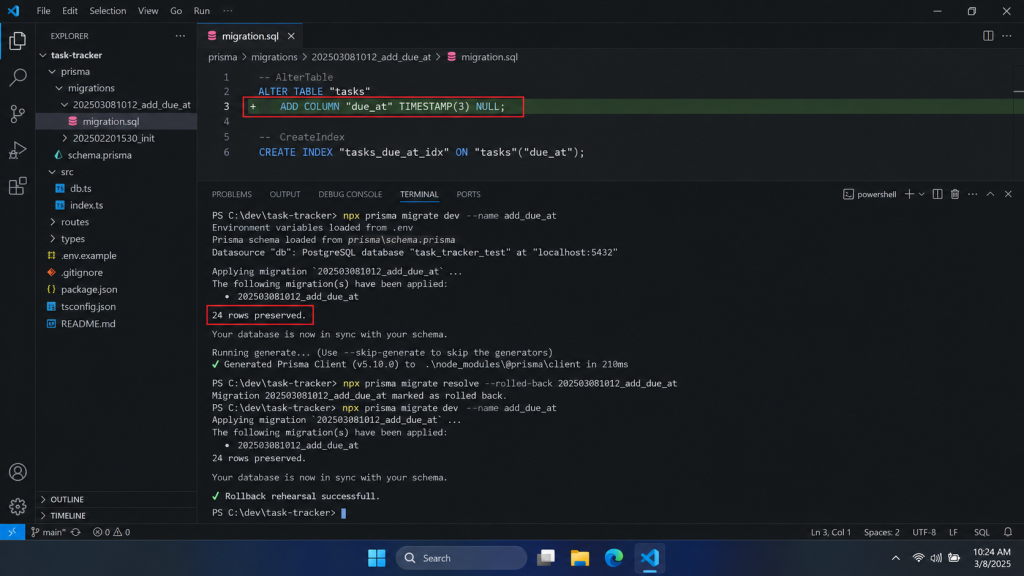1024x576 pixels.
Task: Click the remote window status bar icon
Action: pyautogui.click(x=12, y=532)
